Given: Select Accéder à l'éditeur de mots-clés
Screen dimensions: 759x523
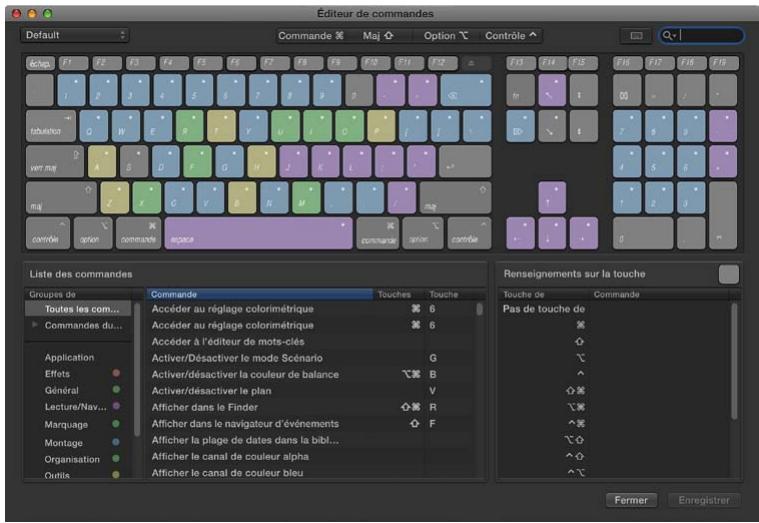Looking at the screenshot, I should 310,342.
